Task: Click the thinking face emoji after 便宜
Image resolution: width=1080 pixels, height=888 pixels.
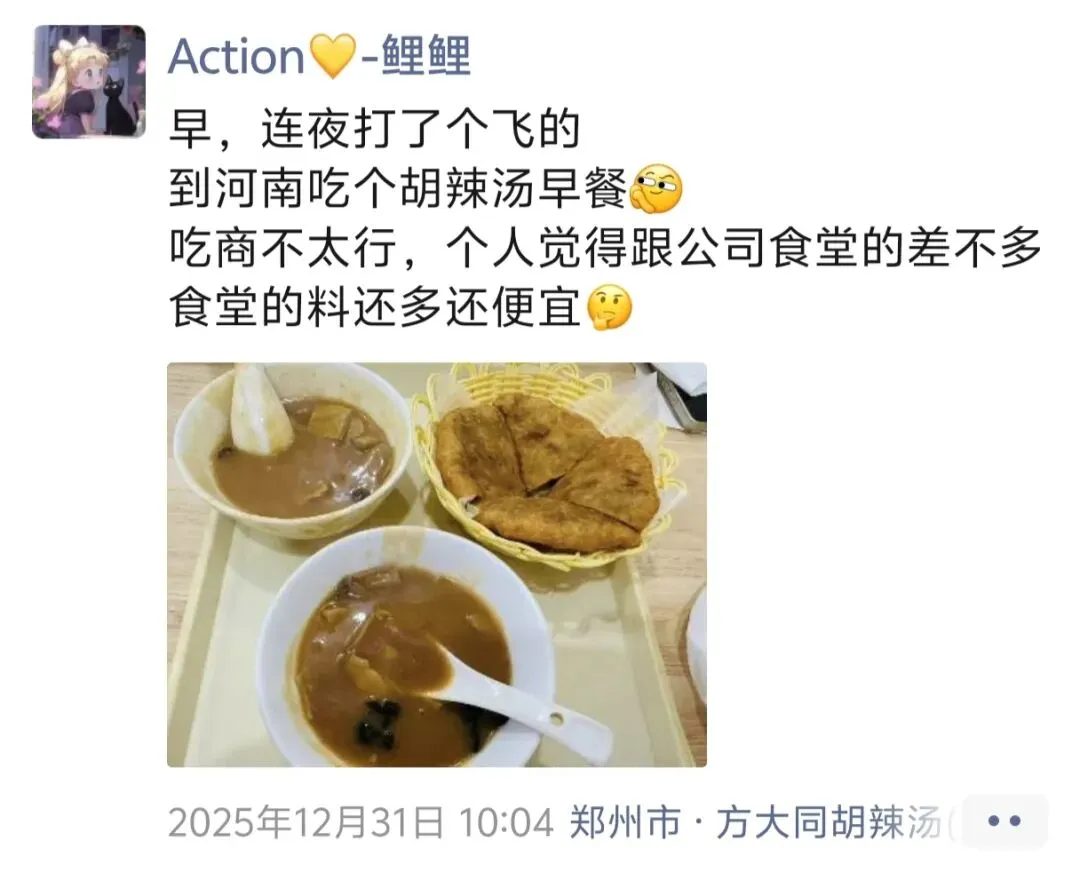Action: tap(609, 307)
